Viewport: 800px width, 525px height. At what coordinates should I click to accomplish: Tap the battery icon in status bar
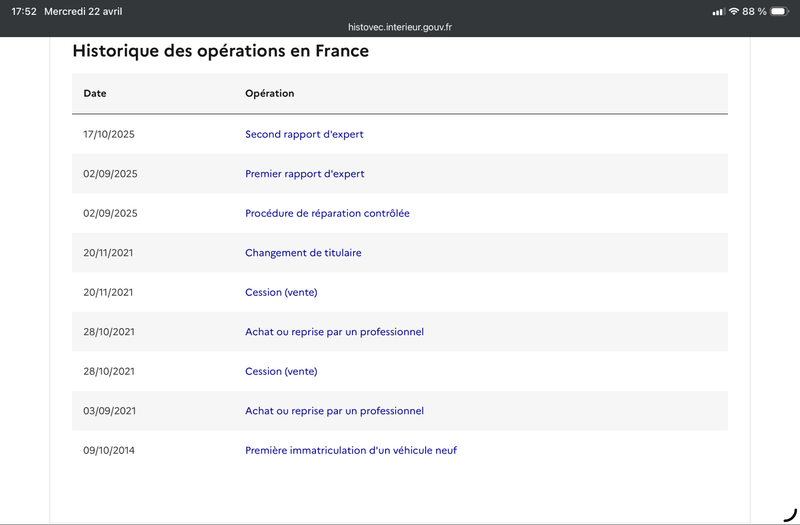[x=780, y=11]
